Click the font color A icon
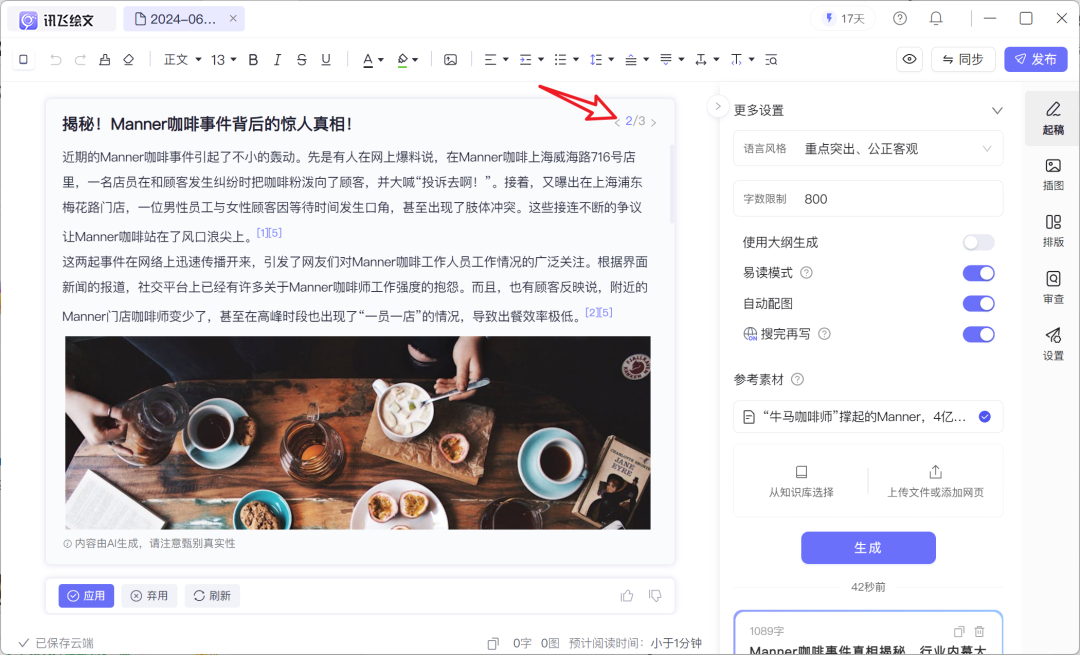 click(x=368, y=60)
